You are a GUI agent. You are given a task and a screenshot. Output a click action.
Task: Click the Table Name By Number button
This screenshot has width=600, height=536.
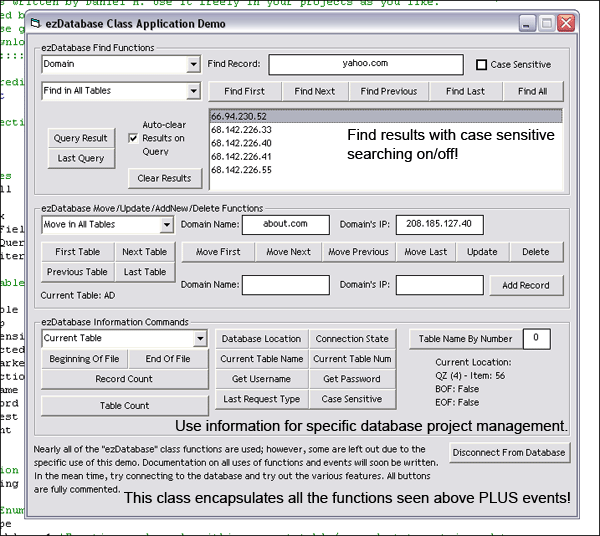tap(465, 339)
